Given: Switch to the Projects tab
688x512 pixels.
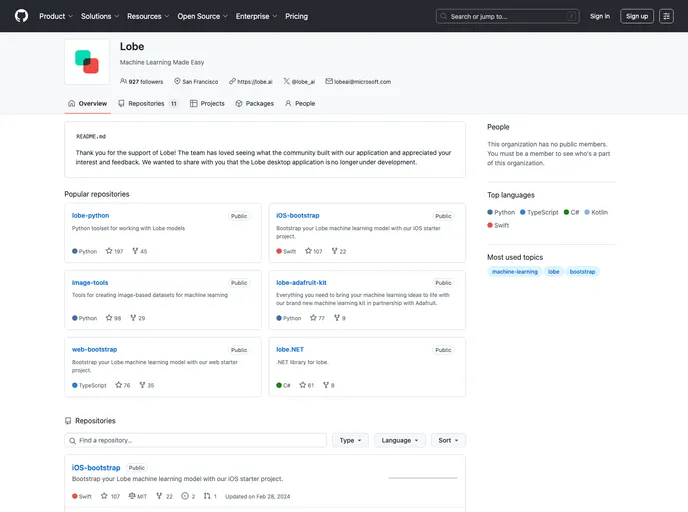Looking at the screenshot, I should [x=207, y=104].
